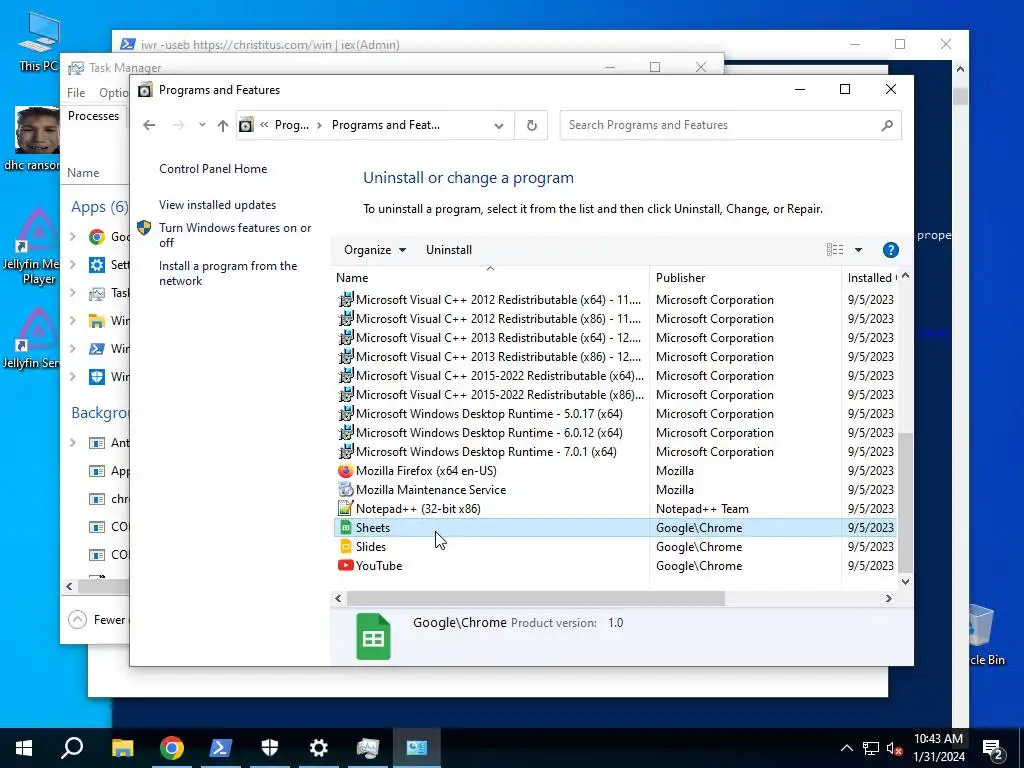Select the Notepad++ (32-bit x86) row text
1024x768 pixels.
pyautogui.click(x=418, y=509)
